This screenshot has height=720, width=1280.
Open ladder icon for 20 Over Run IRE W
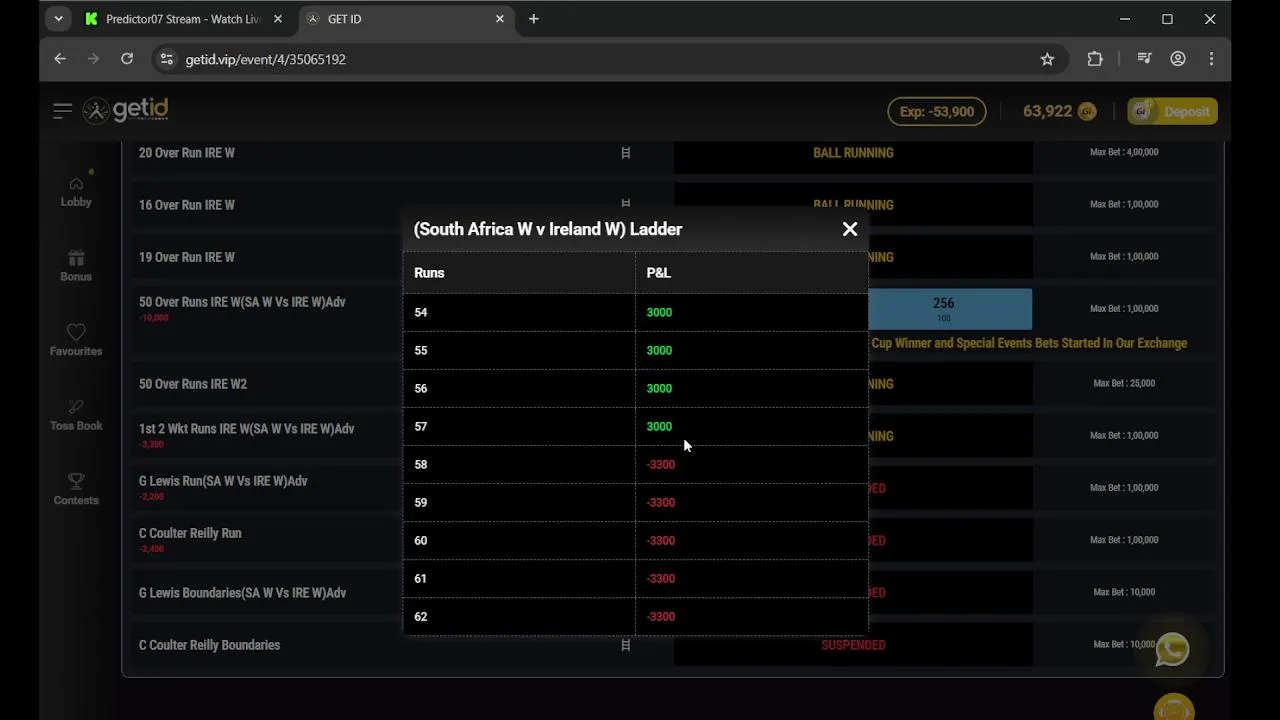pos(626,153)
